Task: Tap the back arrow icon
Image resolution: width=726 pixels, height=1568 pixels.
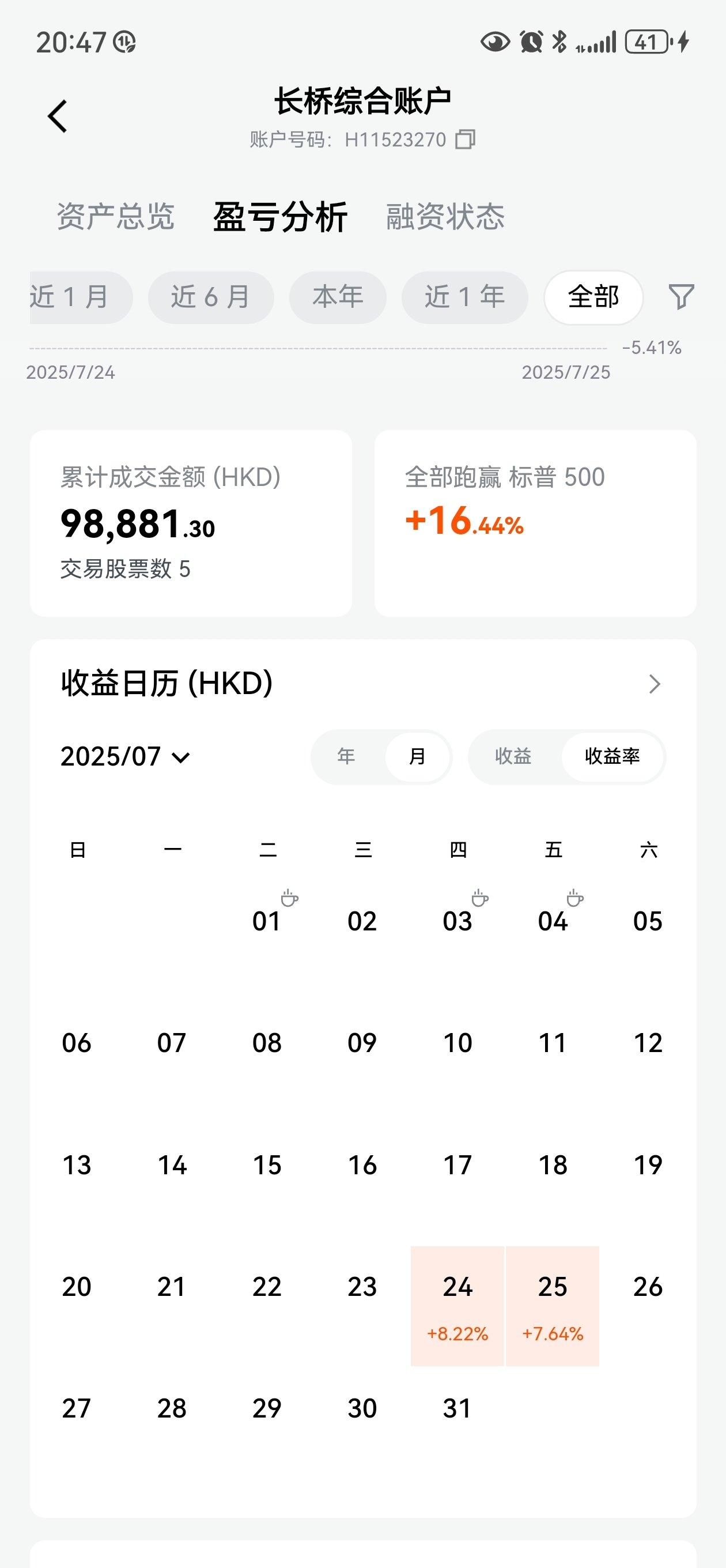Action: point(57,116)
